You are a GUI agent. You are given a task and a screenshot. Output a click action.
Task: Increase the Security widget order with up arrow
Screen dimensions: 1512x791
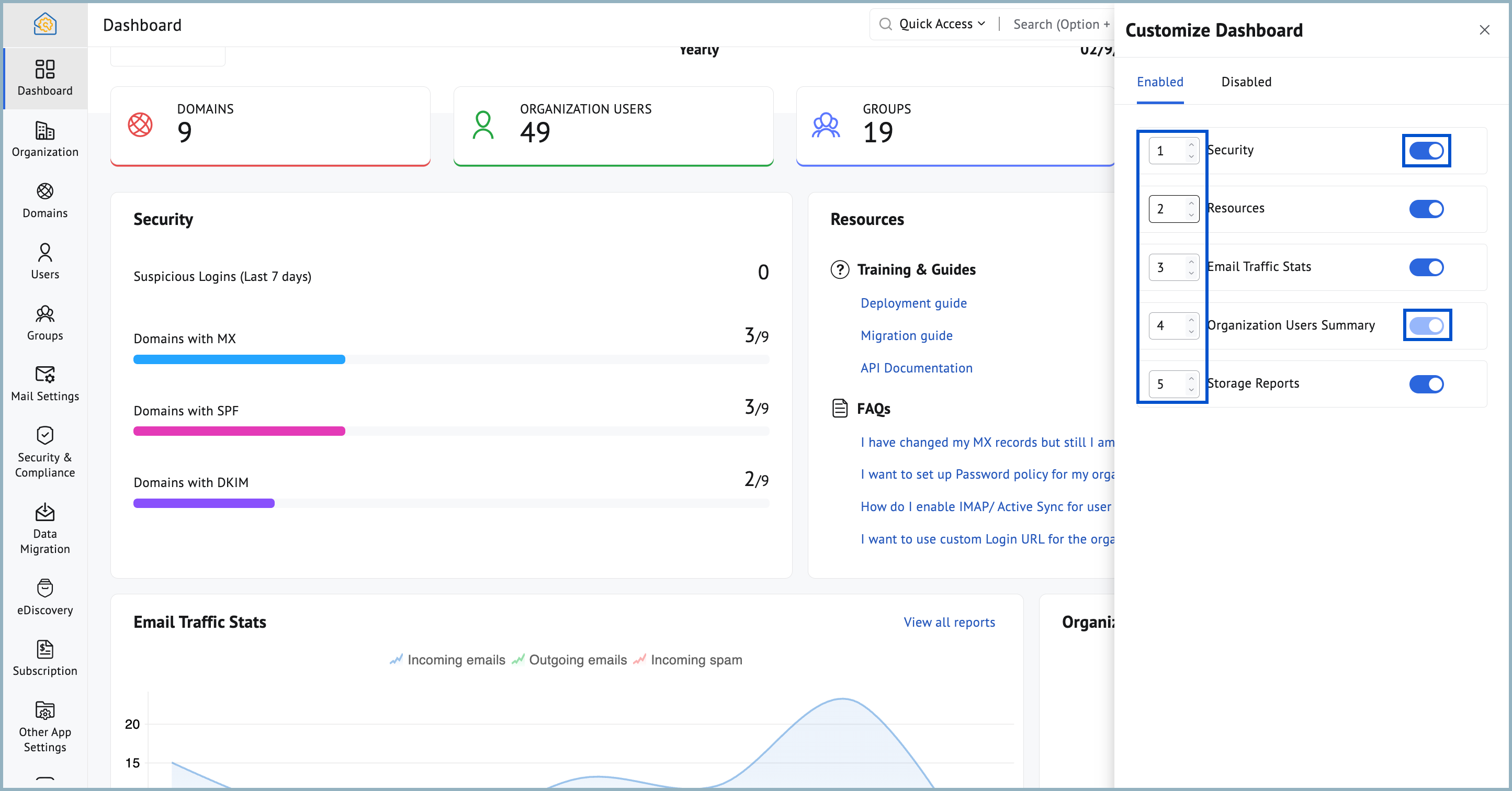1190,145
